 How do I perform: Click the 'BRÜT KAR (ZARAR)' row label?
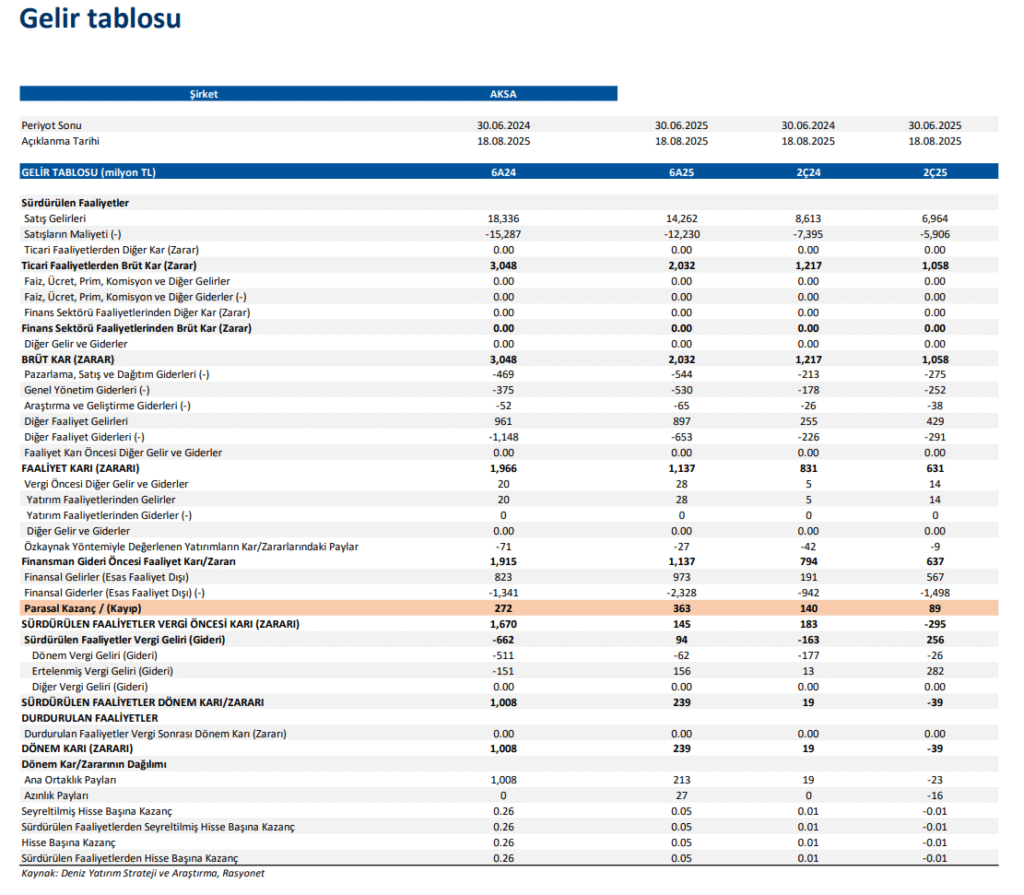click(67, 360)
